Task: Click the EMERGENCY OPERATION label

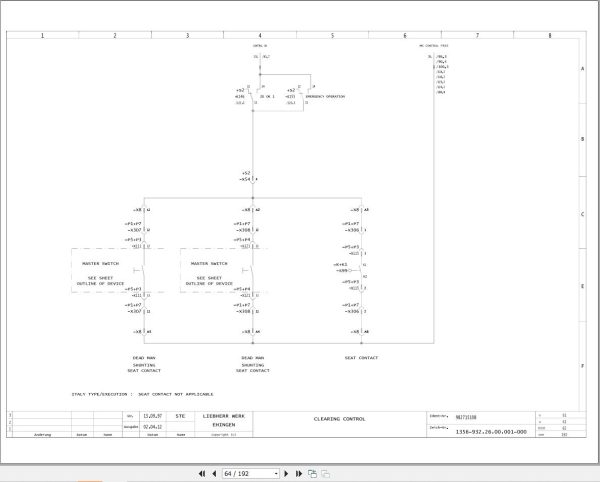Action: coord(325,96)
